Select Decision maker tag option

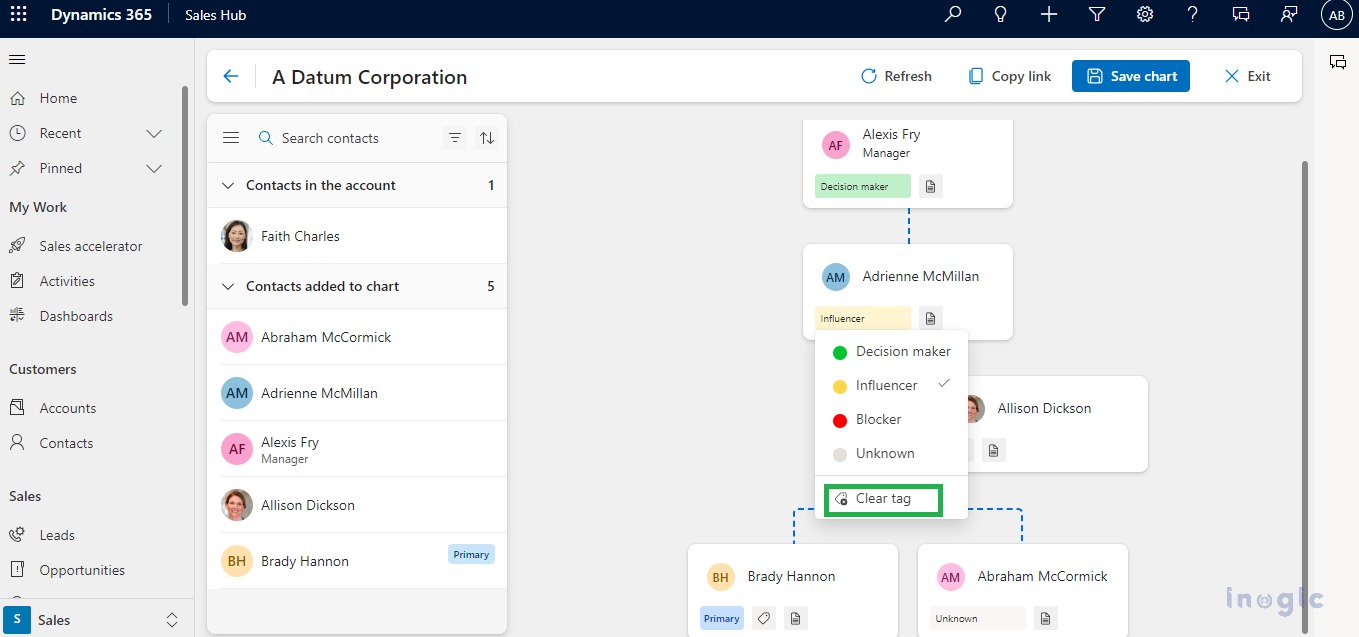point(891,351)
